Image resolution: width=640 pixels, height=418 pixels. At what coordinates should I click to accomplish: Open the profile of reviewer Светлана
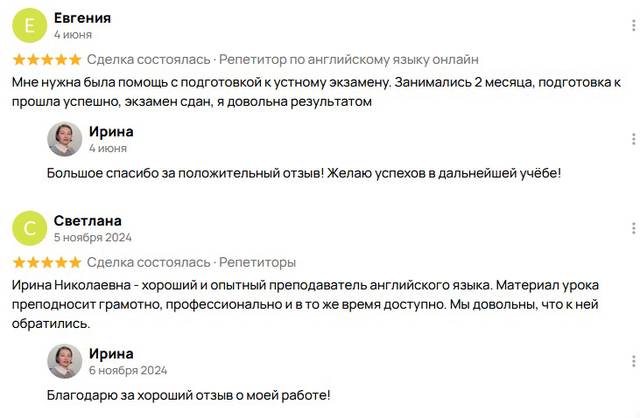88,220
